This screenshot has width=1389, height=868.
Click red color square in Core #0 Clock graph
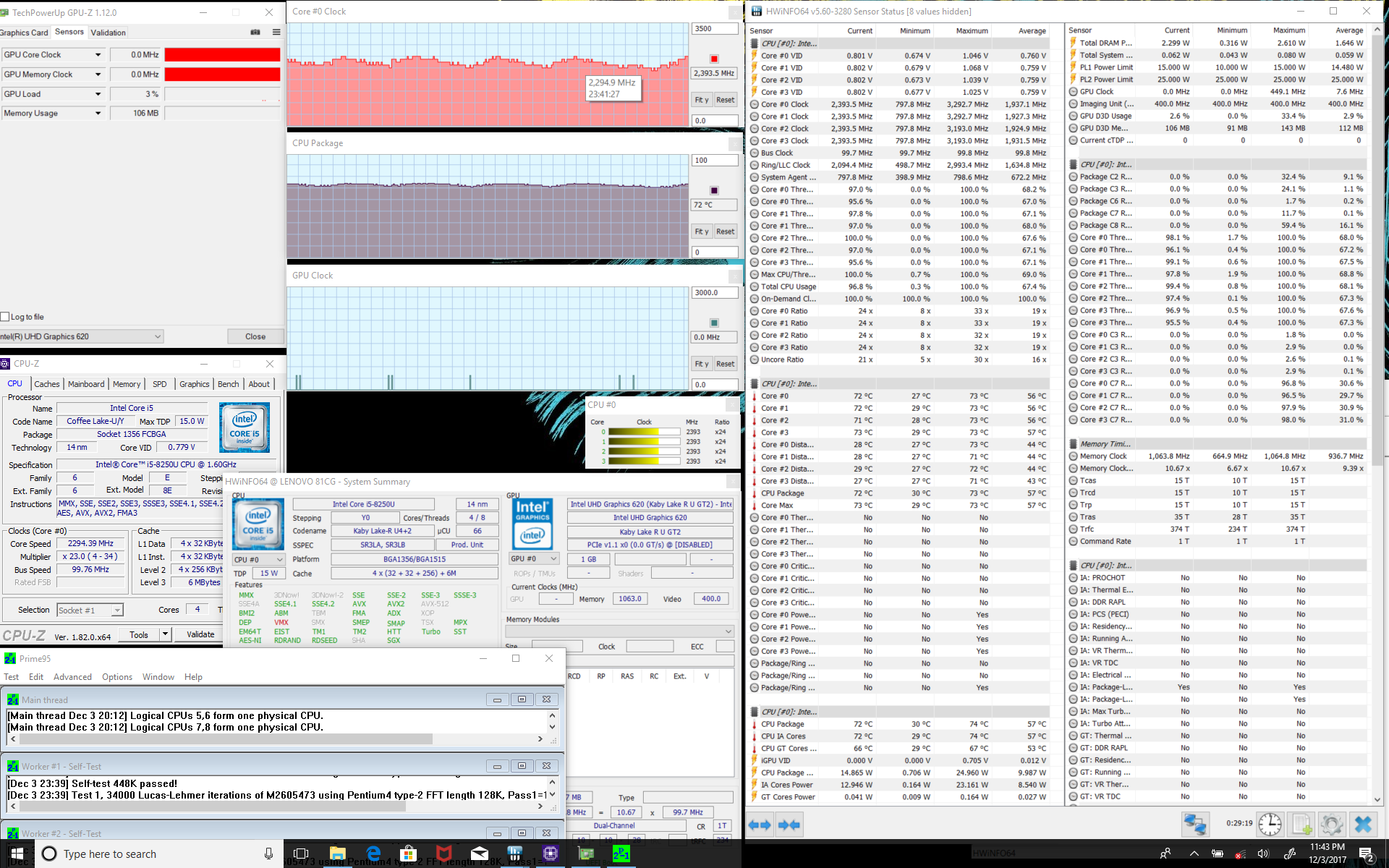click(x=714, y=59)
